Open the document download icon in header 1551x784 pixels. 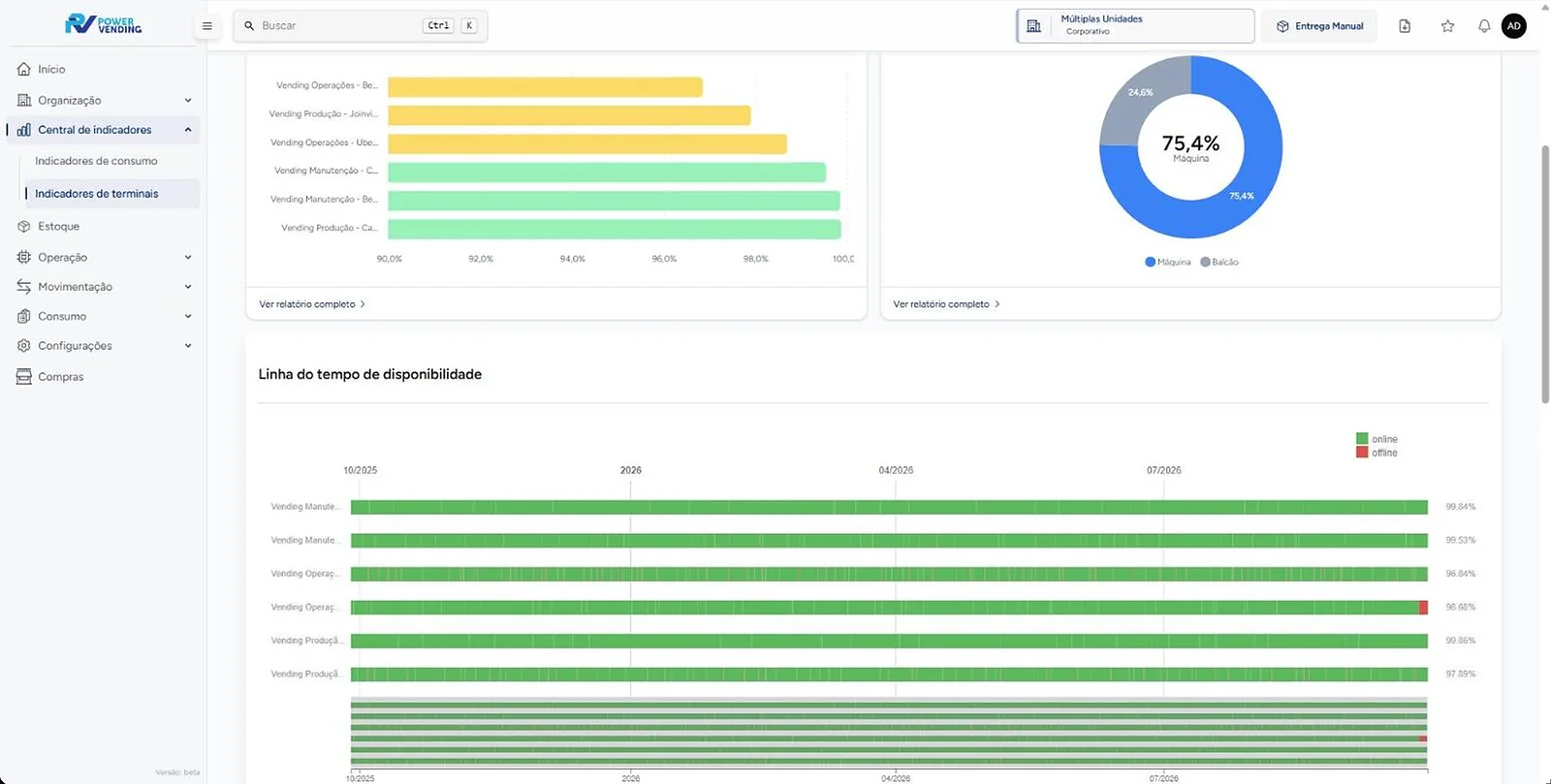point(1405,26)
